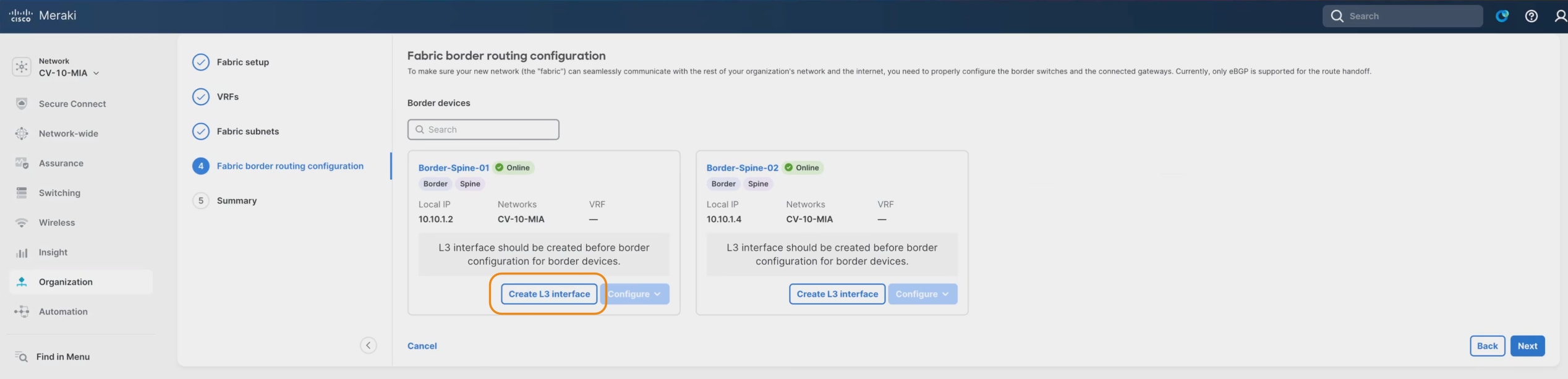1568x379 pixels.
Task: Select the Summary step
Action: (x=237, y=200)
